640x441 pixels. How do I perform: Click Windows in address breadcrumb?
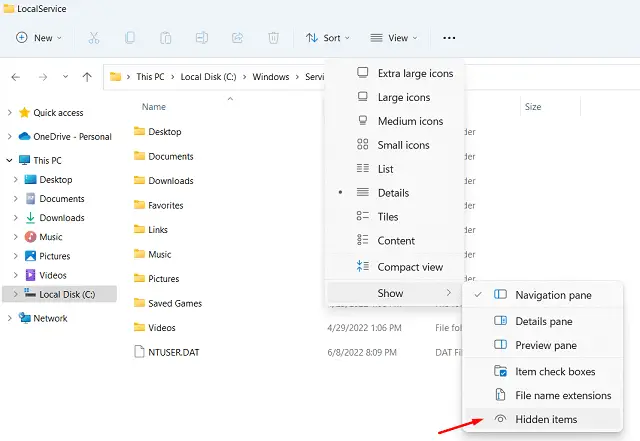tap(271, 77)
